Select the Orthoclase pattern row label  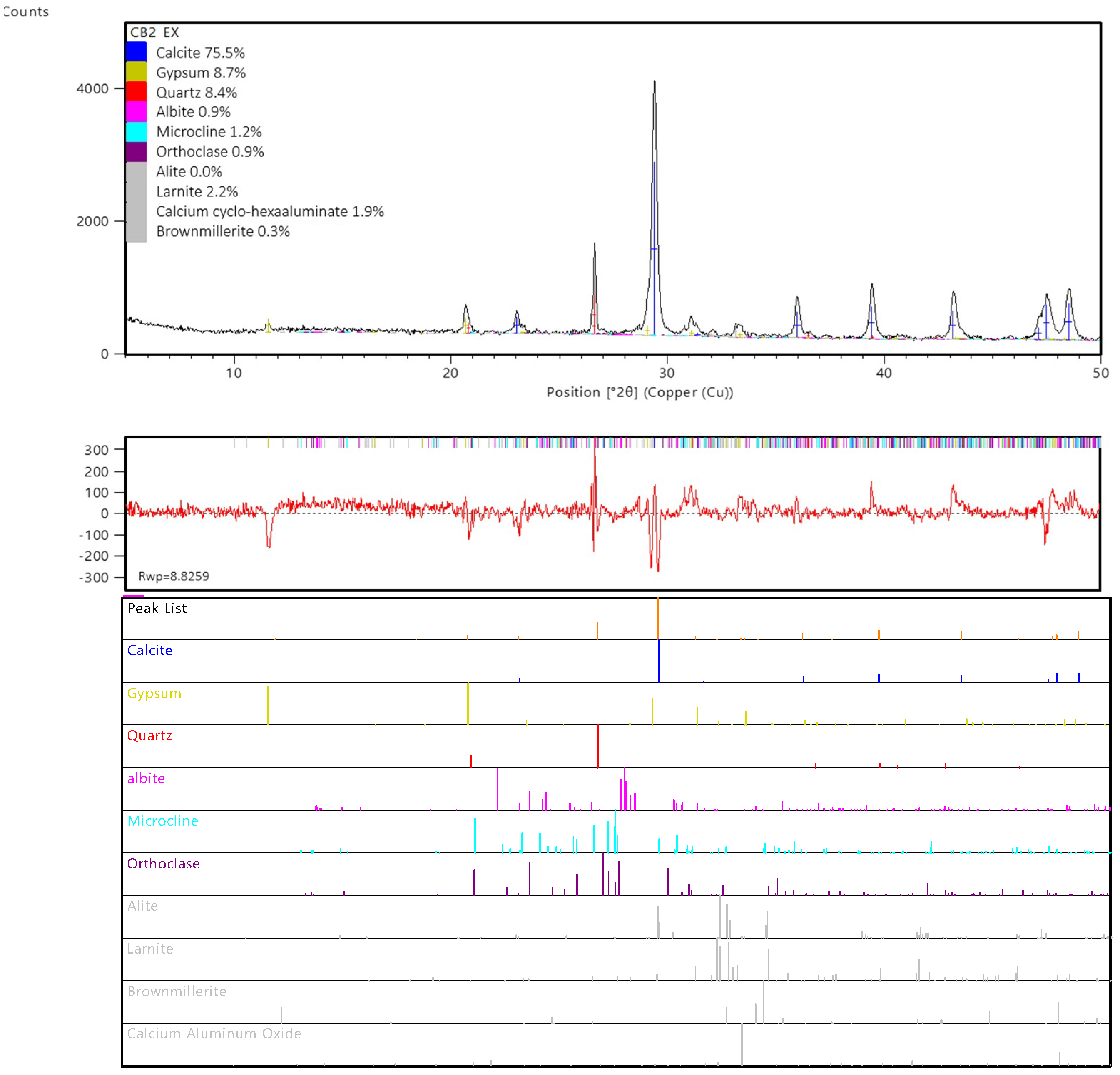(163, 863)
